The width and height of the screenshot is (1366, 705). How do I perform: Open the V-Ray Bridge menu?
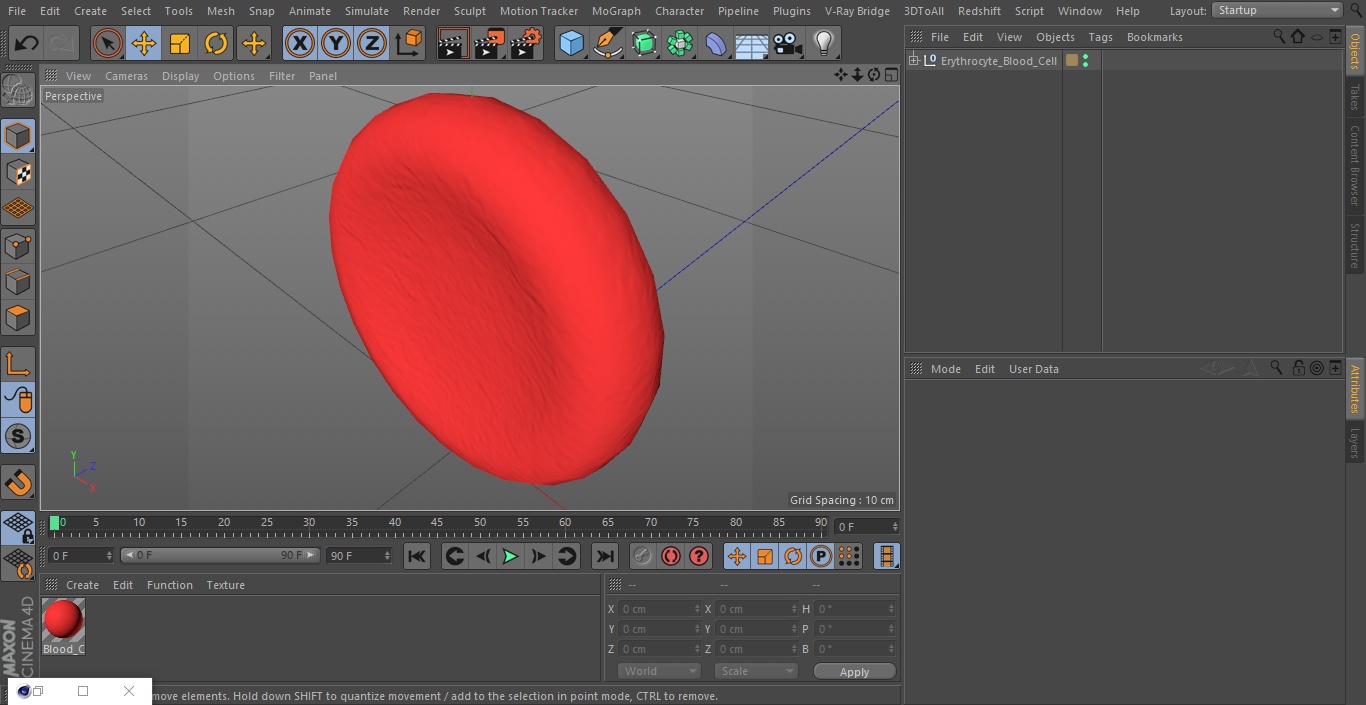(857, 11)
